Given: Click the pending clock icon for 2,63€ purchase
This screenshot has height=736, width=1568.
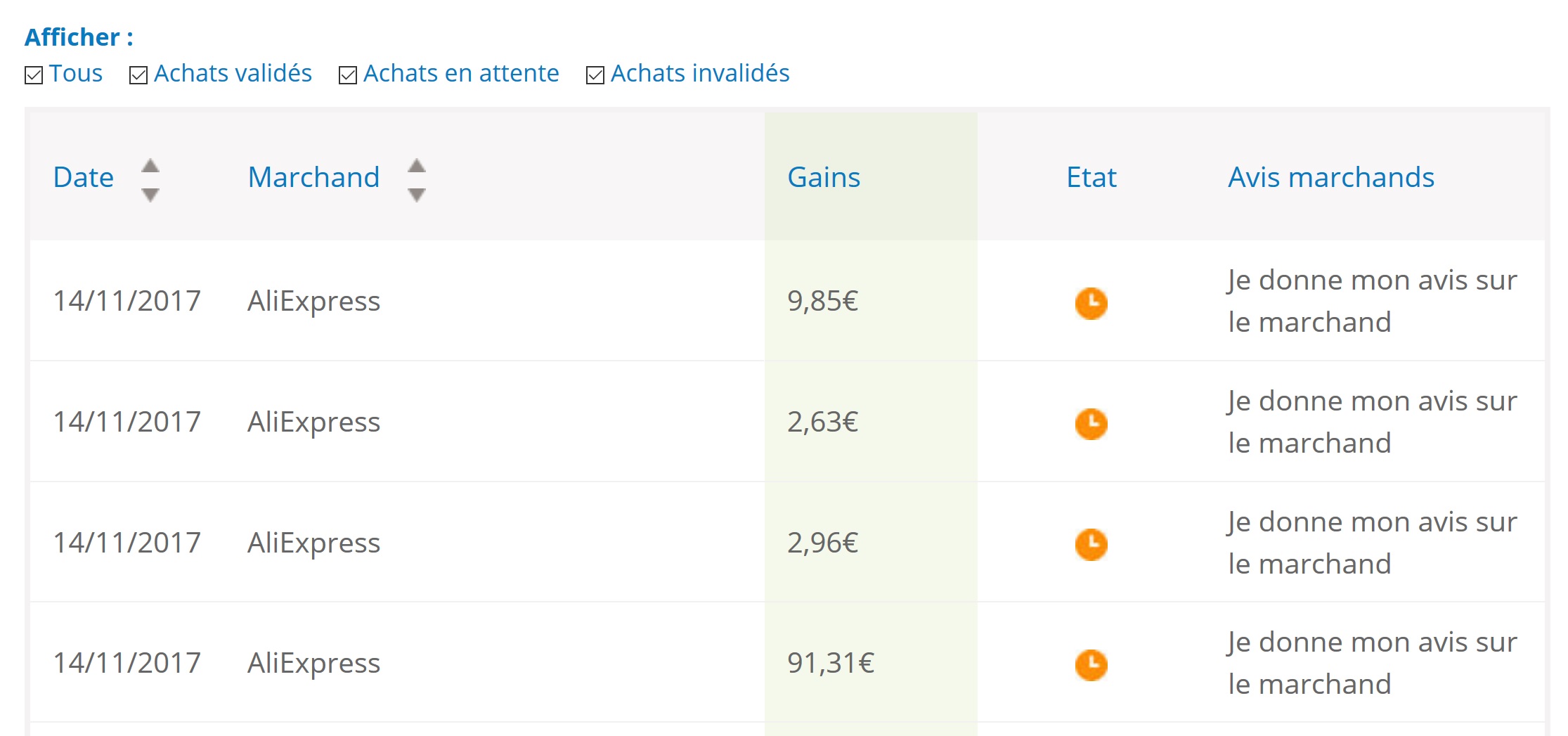Looking at the screenshot, I should pos(1091,424).
